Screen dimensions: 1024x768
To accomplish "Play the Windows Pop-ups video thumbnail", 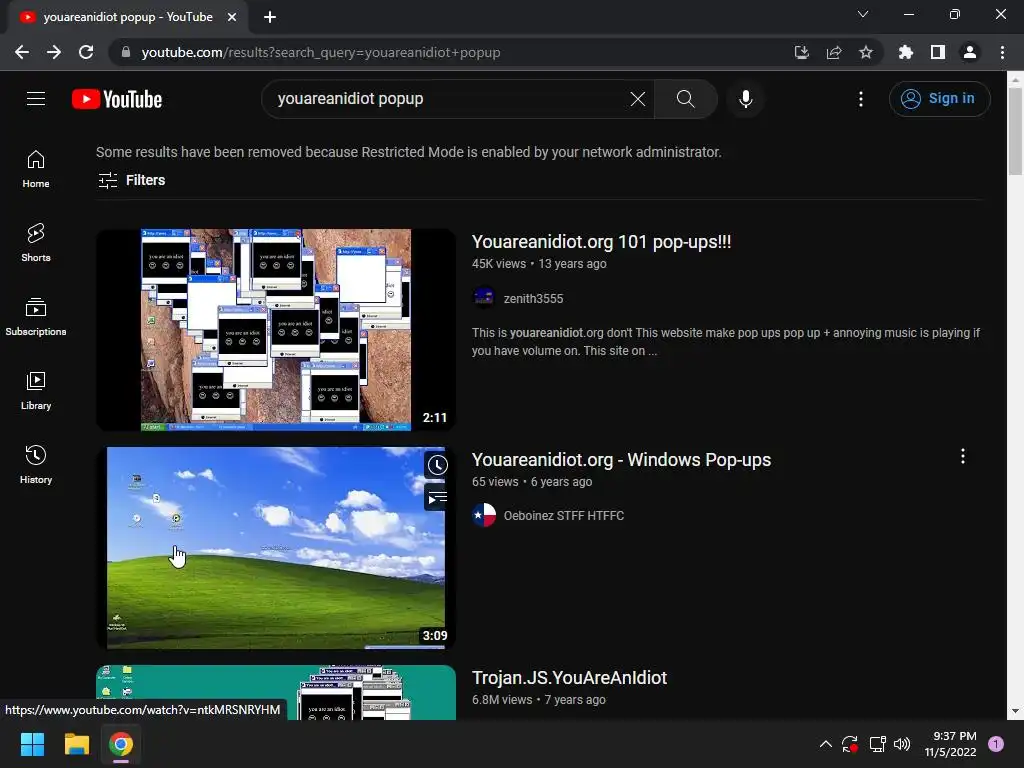I will click(x=276, y=547).
